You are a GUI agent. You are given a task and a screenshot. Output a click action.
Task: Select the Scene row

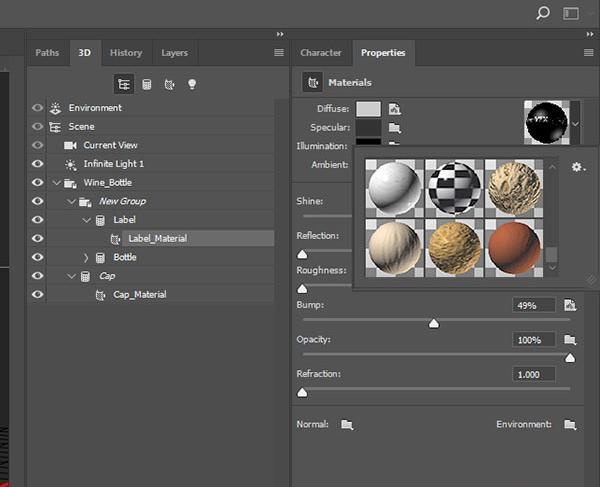[x=161, y=126]
